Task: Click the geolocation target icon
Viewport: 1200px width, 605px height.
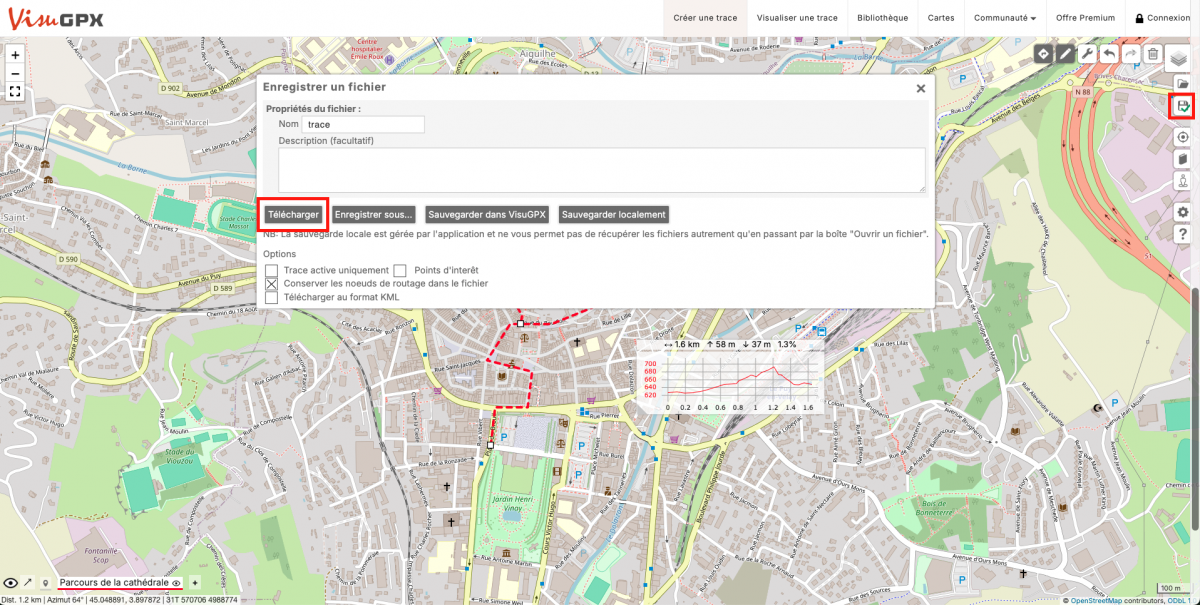Action: (x=1182, y=136)
